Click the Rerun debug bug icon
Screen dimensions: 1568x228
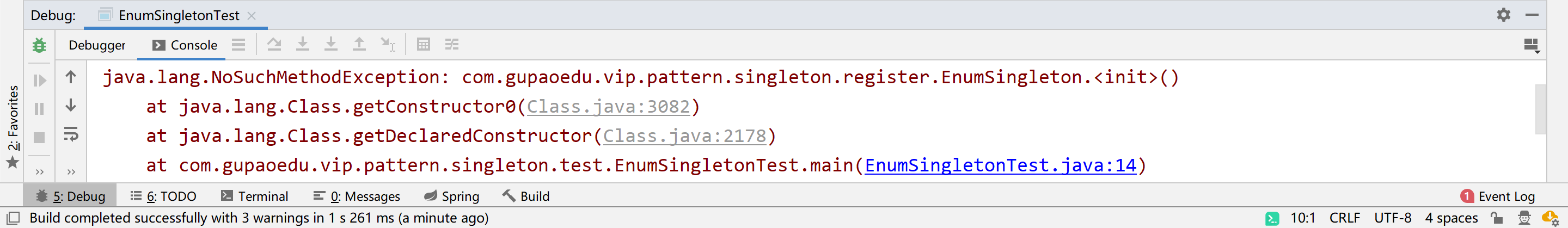pos(39,45)
